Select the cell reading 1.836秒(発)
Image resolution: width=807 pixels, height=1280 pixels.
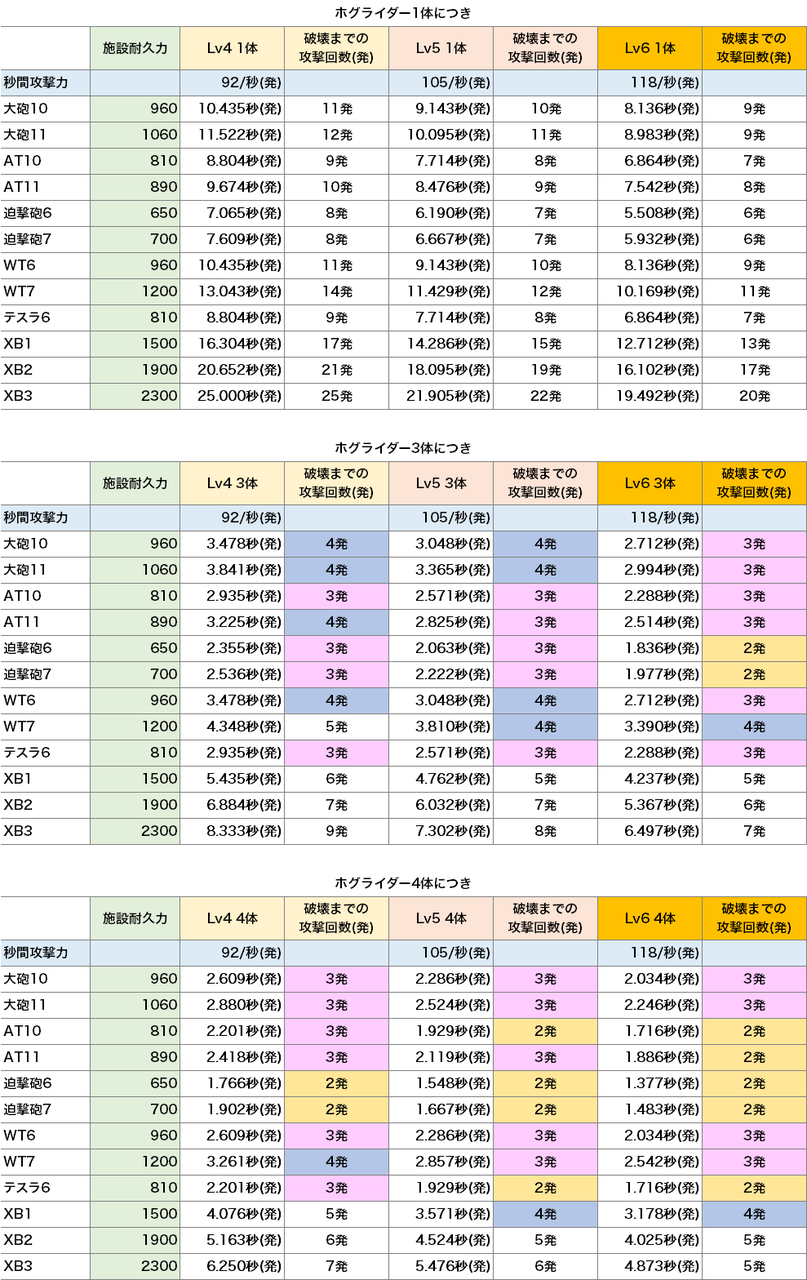coord(650,648)
